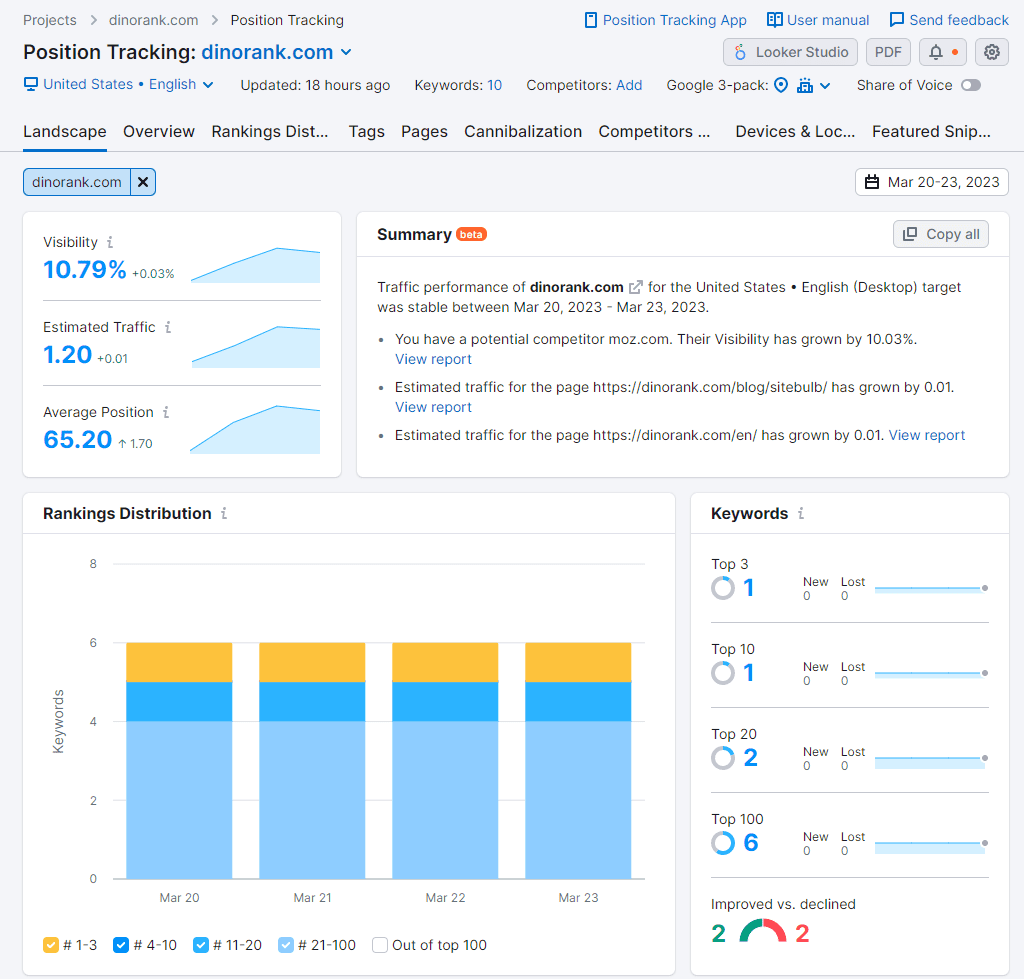Click Add next to Competitors

pos(629,85)
